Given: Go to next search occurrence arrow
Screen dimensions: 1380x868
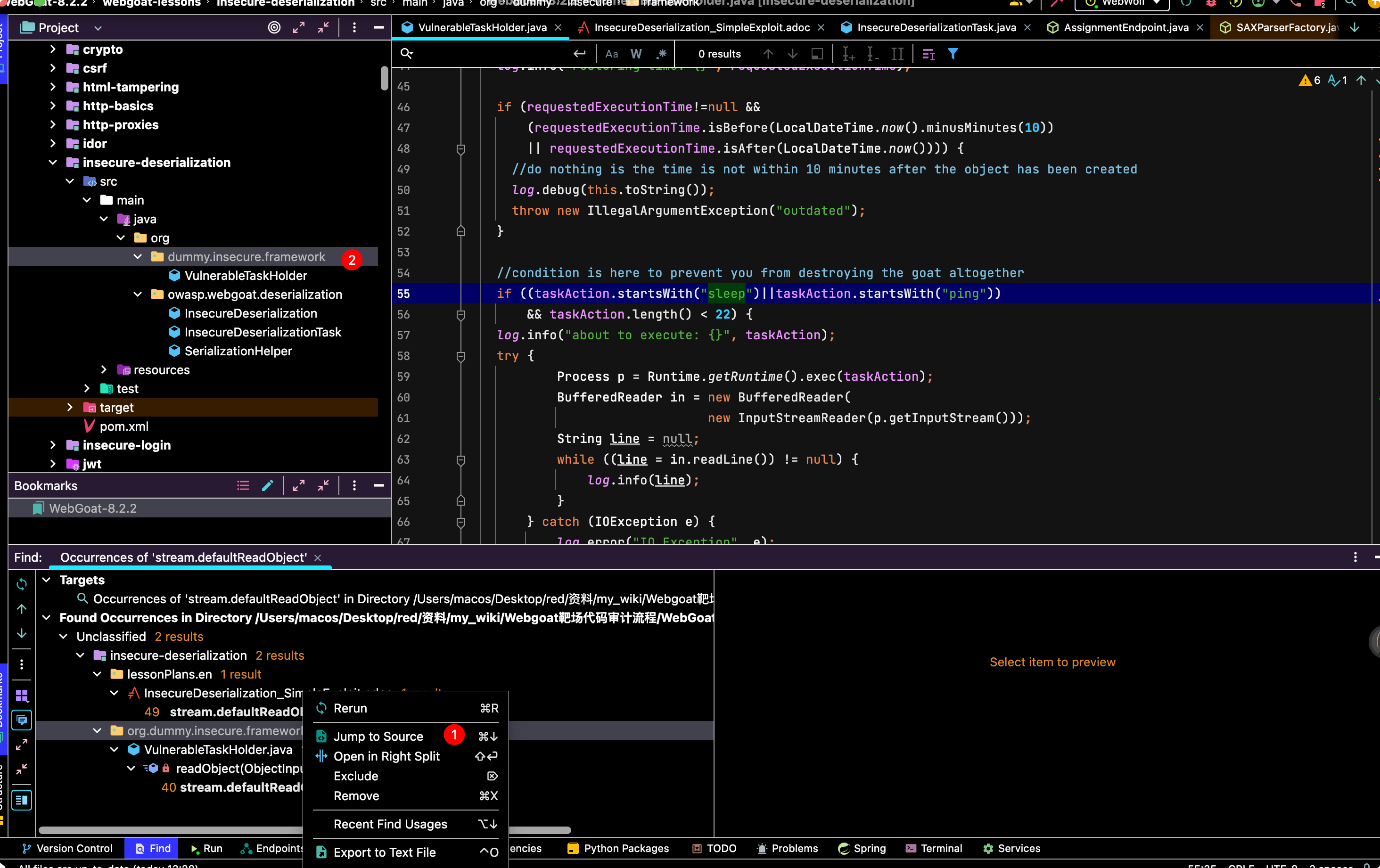Looking at the screenshot, I should point(793,54).
